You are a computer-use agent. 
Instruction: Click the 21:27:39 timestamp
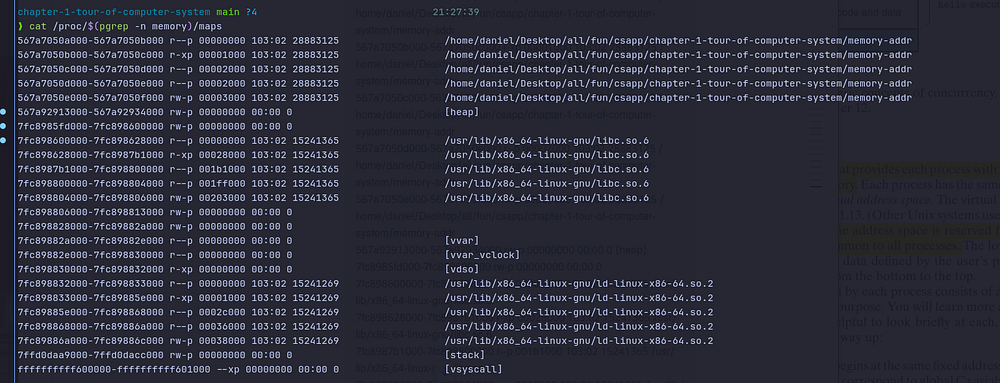[x=455, y=12]
